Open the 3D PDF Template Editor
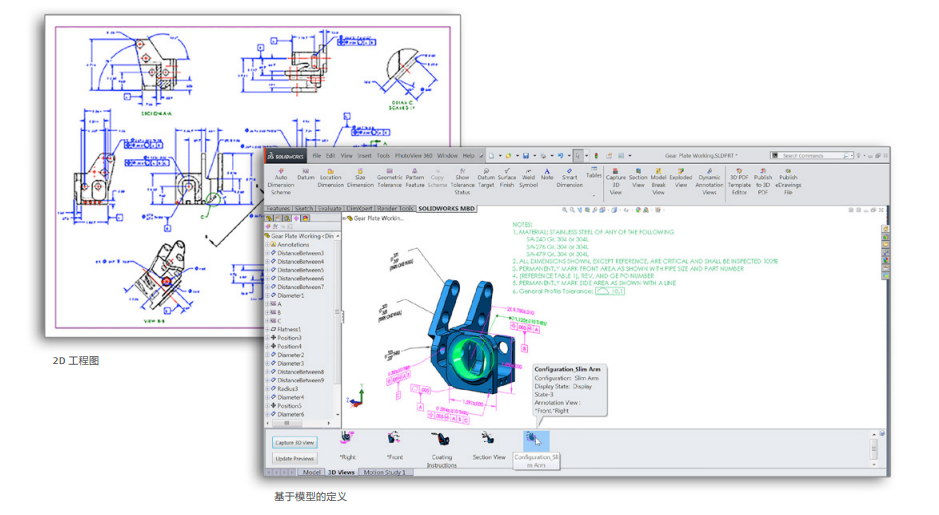This screenshot has width=939, height=515. (x=739, y=179)
